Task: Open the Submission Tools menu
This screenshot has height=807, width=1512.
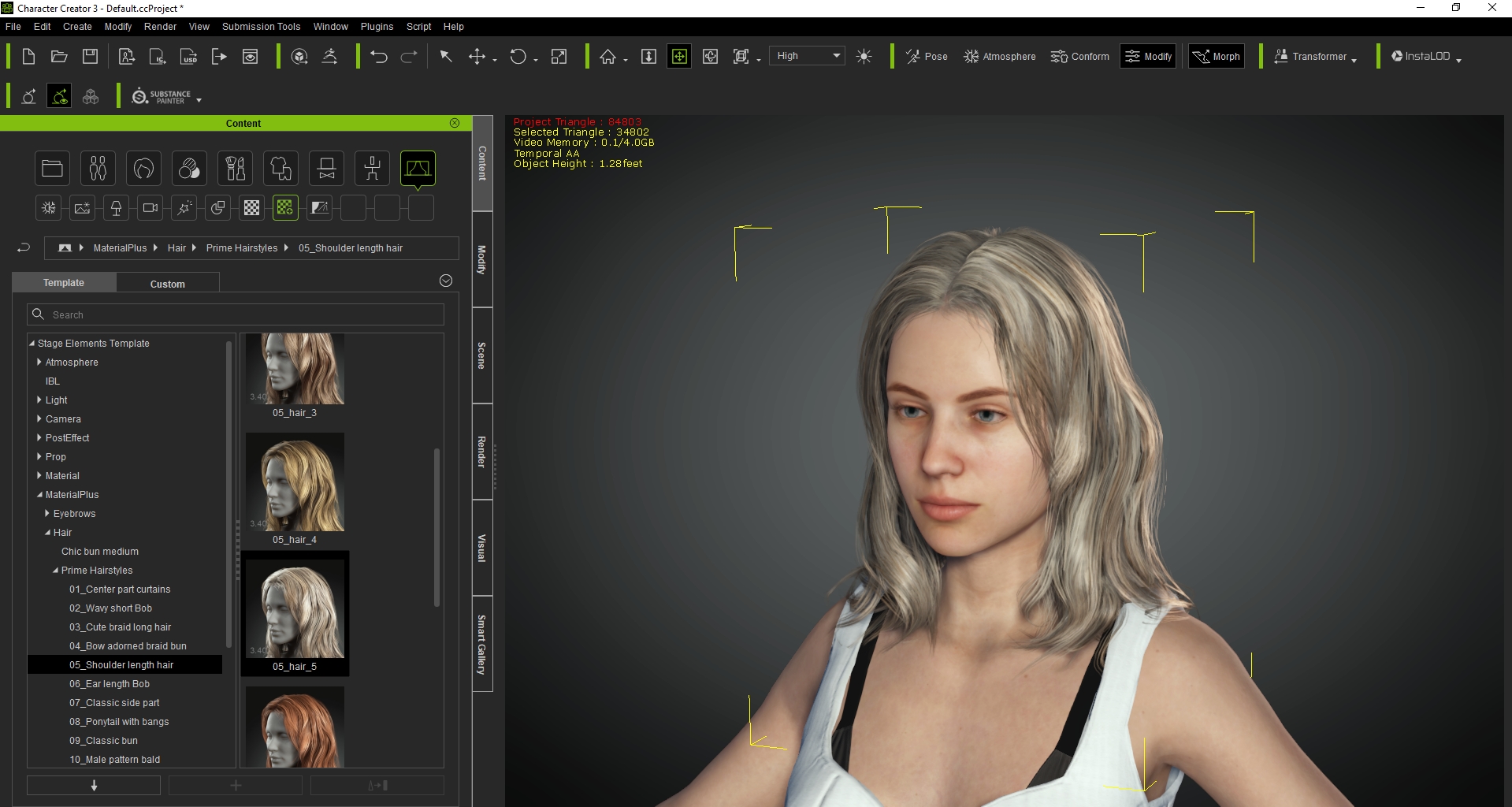Action: coord(261,26)
